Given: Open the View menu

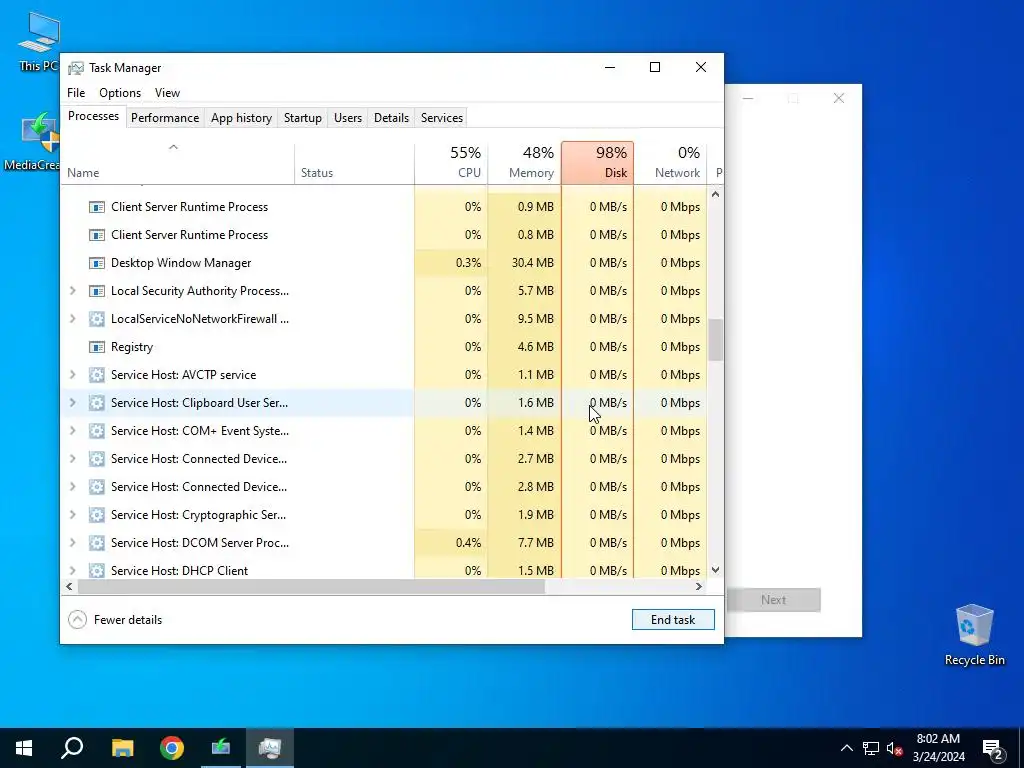Looking at the screenshot, I should [x=167, y=93].
